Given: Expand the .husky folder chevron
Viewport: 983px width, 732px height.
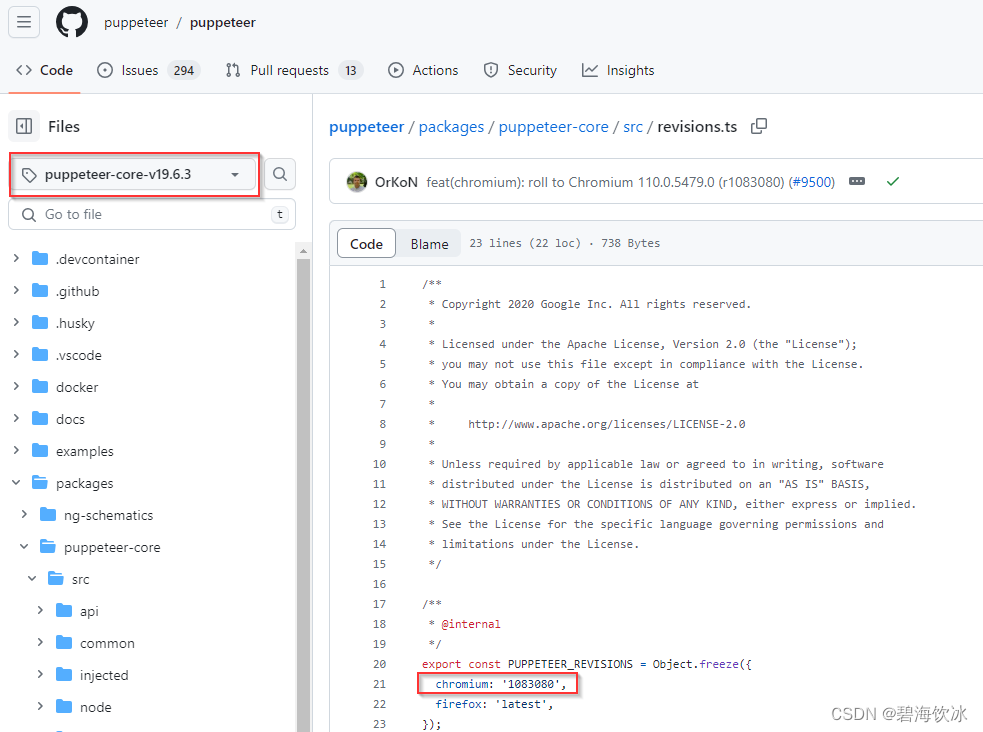Looking at the screenshot, I should point(16,322).
